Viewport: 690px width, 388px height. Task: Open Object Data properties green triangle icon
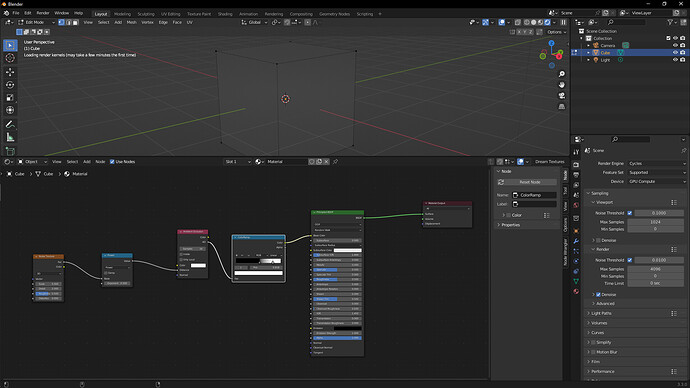576,281
